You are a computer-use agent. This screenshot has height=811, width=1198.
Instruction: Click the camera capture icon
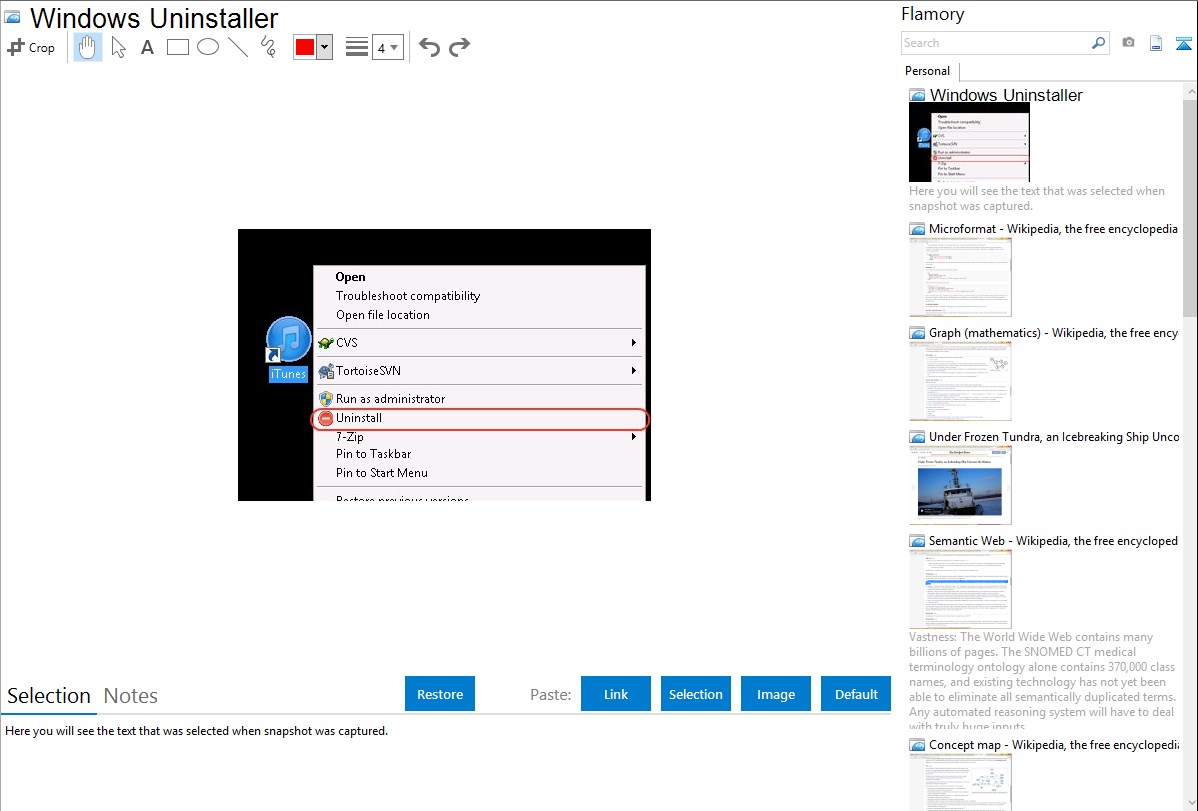[1128, 43]
